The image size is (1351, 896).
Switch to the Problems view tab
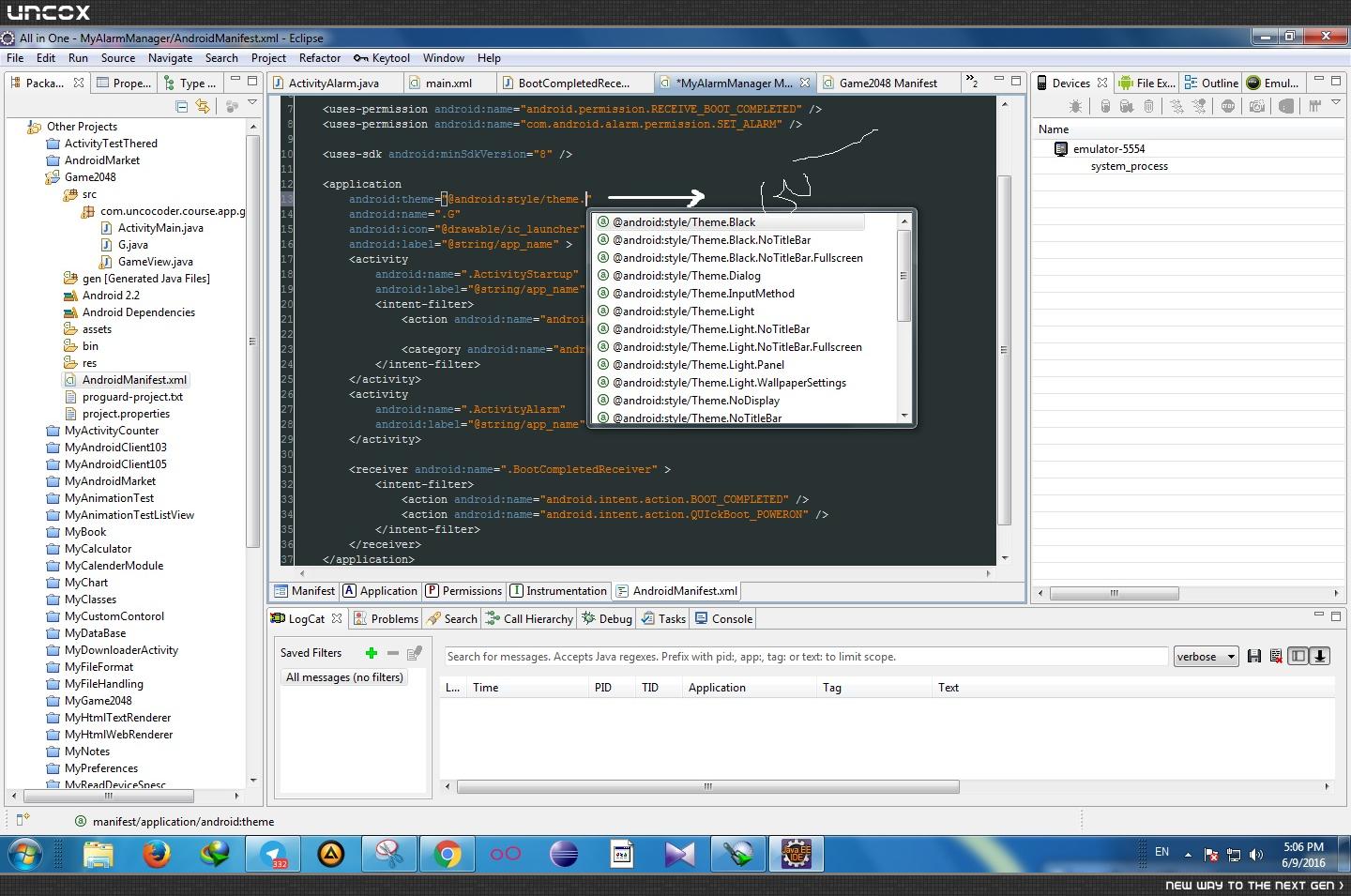(386, 619)
